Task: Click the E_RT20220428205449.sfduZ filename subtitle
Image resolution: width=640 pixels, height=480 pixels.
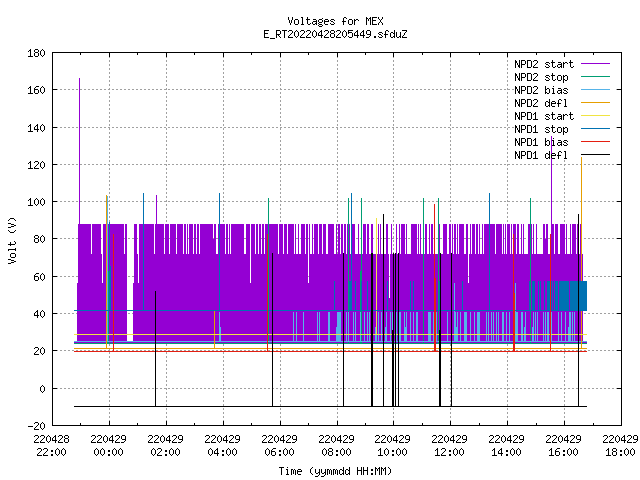Action: point(335,34)
